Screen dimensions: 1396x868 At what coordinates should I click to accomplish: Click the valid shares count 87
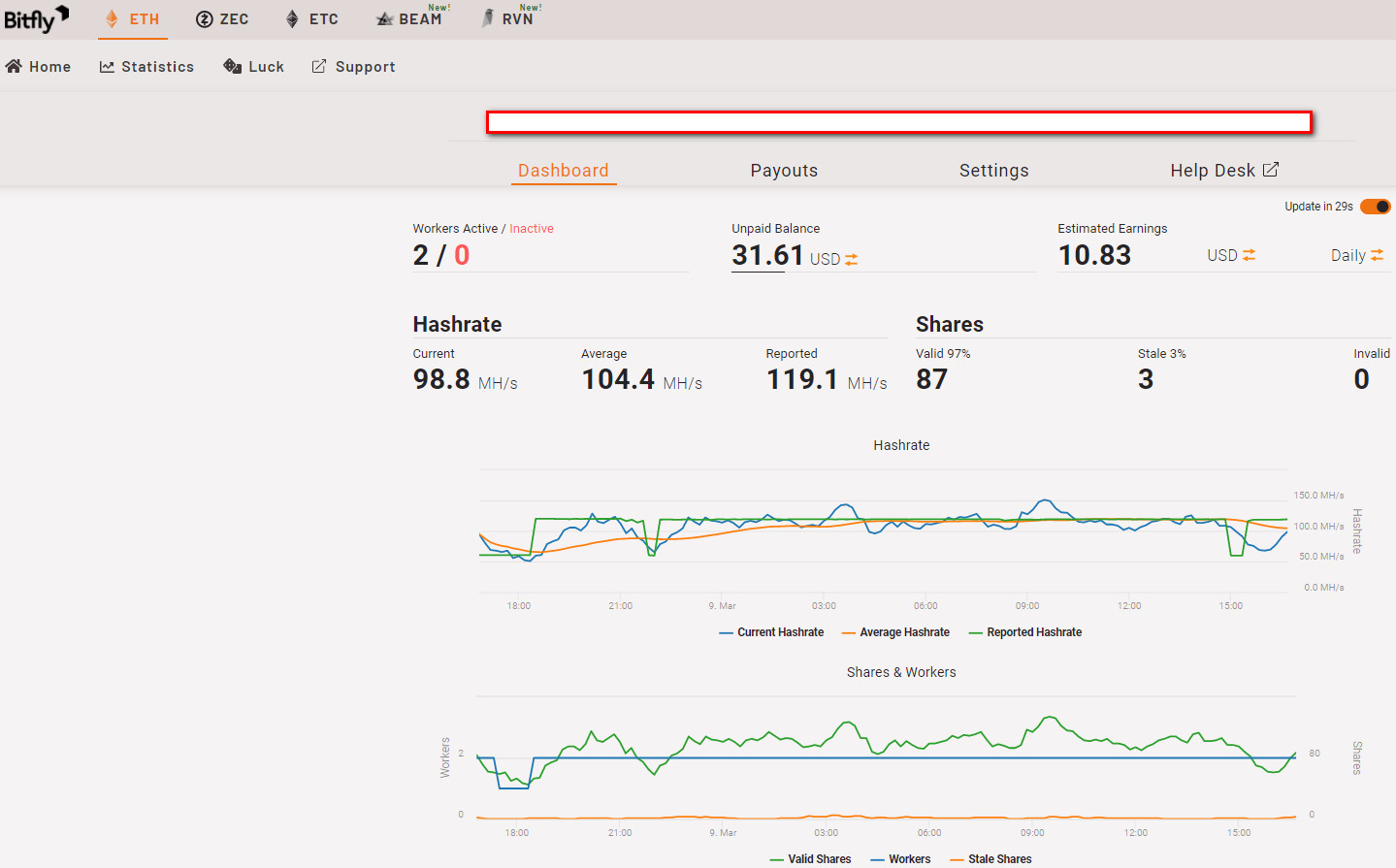point(931,379)
